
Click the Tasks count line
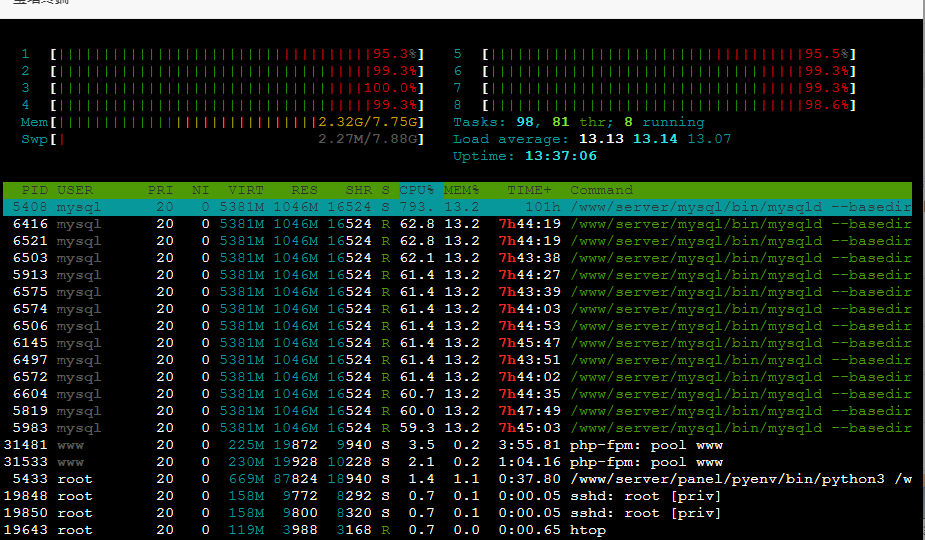tap(579, 122)
